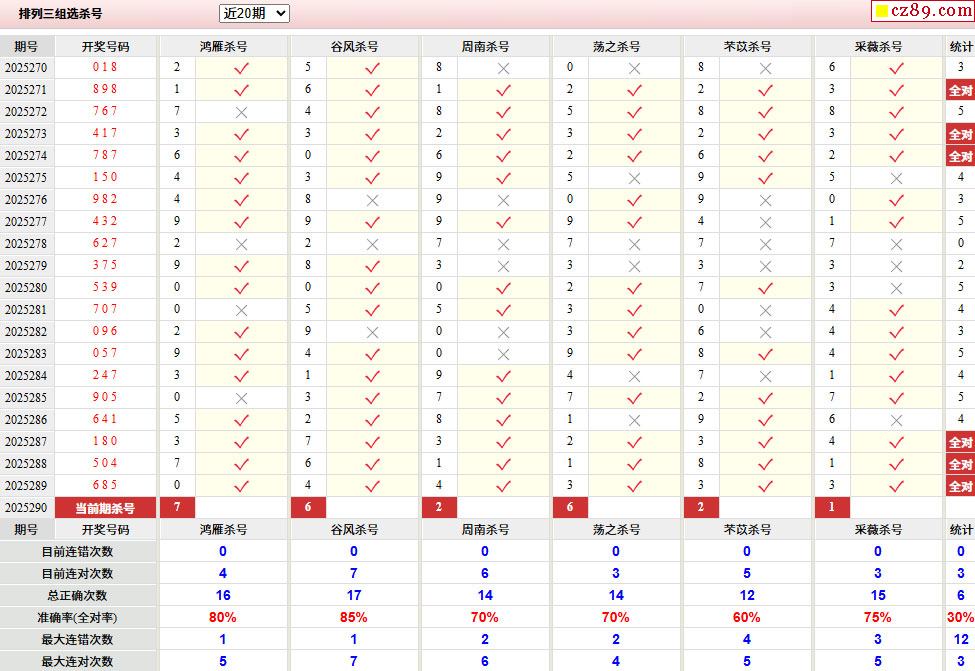
Task: Select the 苯苡杀号 check mark in row 2025271
Action: pos(765,90)
